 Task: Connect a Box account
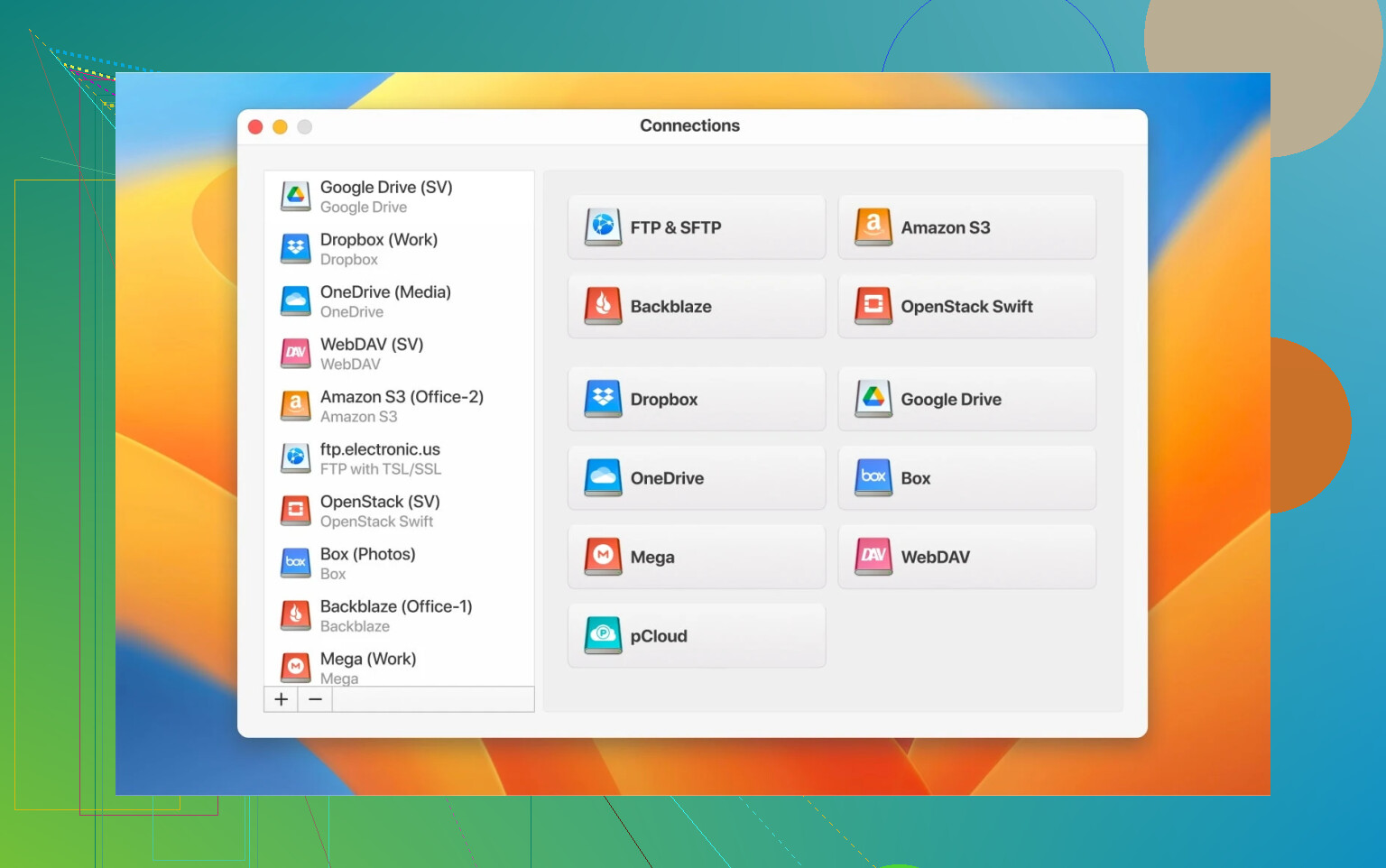[966, 478]
